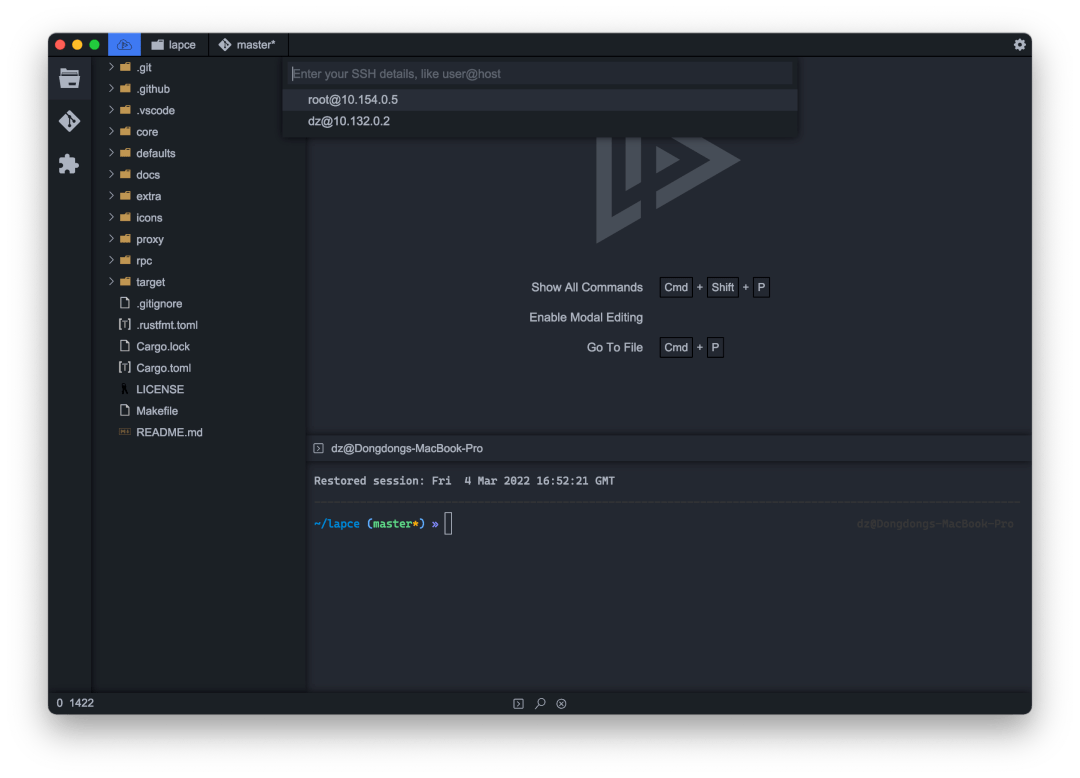Open Lapce settings via the gear icon
The width and height of the screenshot is (1080, 778).
(x=1019, y=44)
